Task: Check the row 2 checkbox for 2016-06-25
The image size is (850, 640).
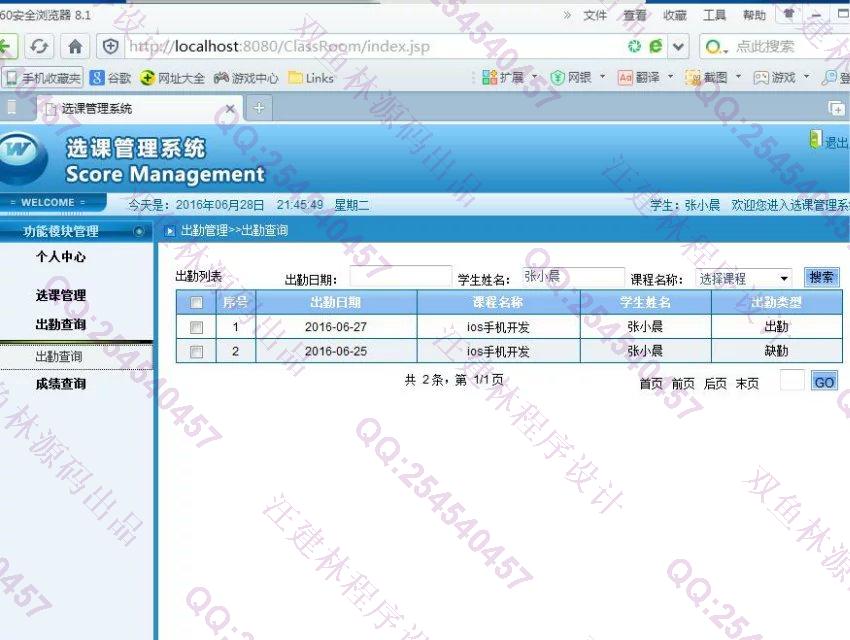Action: click(x=196, y=352)
